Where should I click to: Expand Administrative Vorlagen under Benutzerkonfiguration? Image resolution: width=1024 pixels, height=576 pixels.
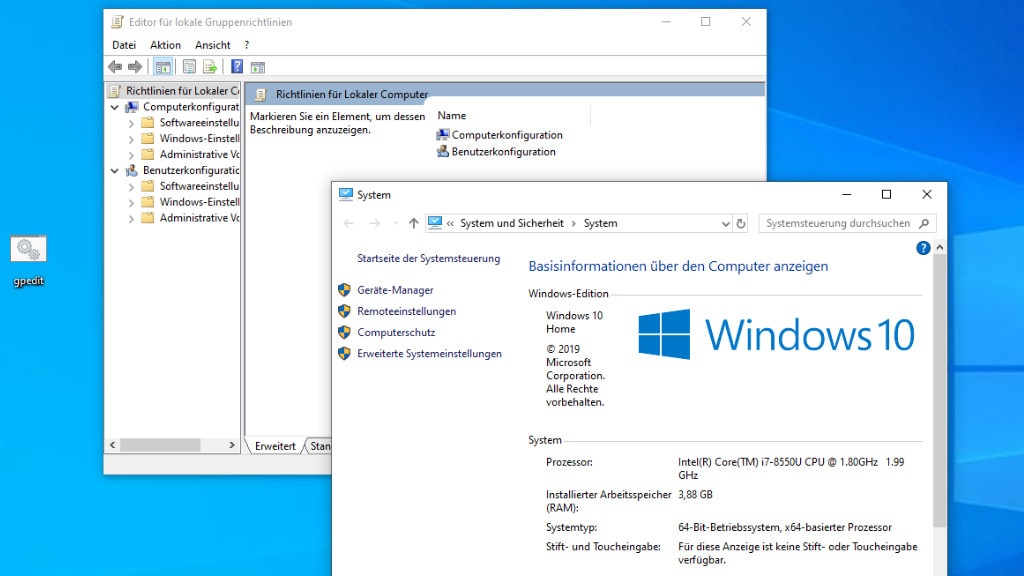[x=131, y=218]
